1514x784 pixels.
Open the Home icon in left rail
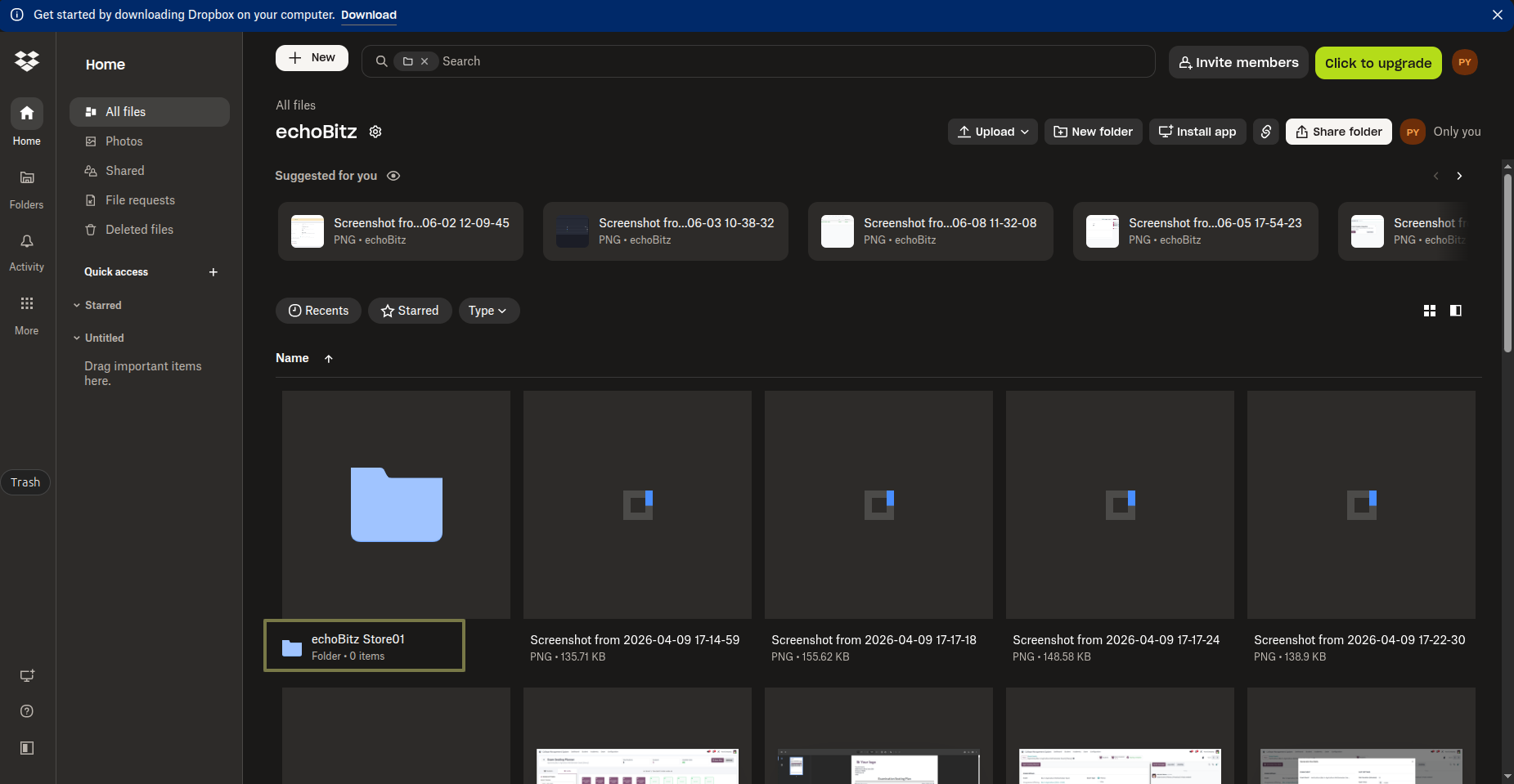[x=27, y=114]
